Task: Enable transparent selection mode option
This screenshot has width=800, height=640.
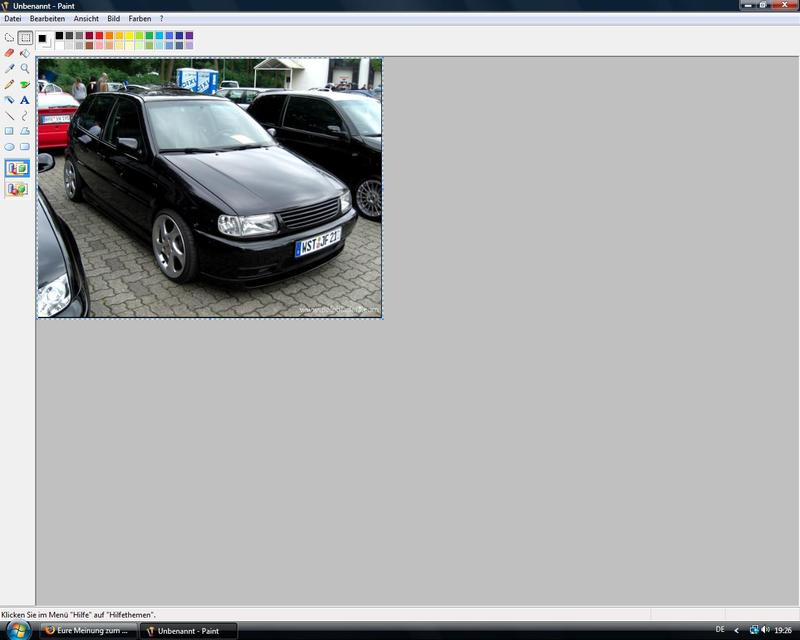Action: point(17,189)
